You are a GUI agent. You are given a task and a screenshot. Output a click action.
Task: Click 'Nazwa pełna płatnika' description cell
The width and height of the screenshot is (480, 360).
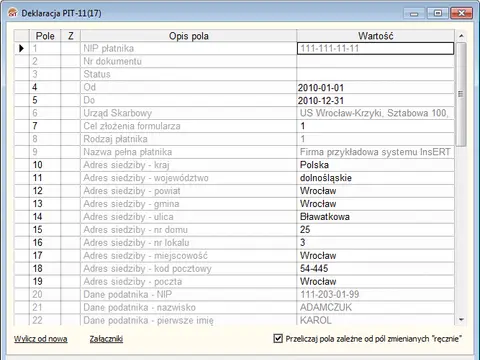[x=188, y=152]
